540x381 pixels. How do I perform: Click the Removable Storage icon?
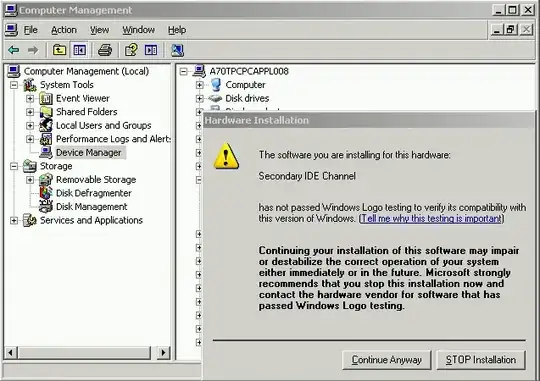click(46, 180)
